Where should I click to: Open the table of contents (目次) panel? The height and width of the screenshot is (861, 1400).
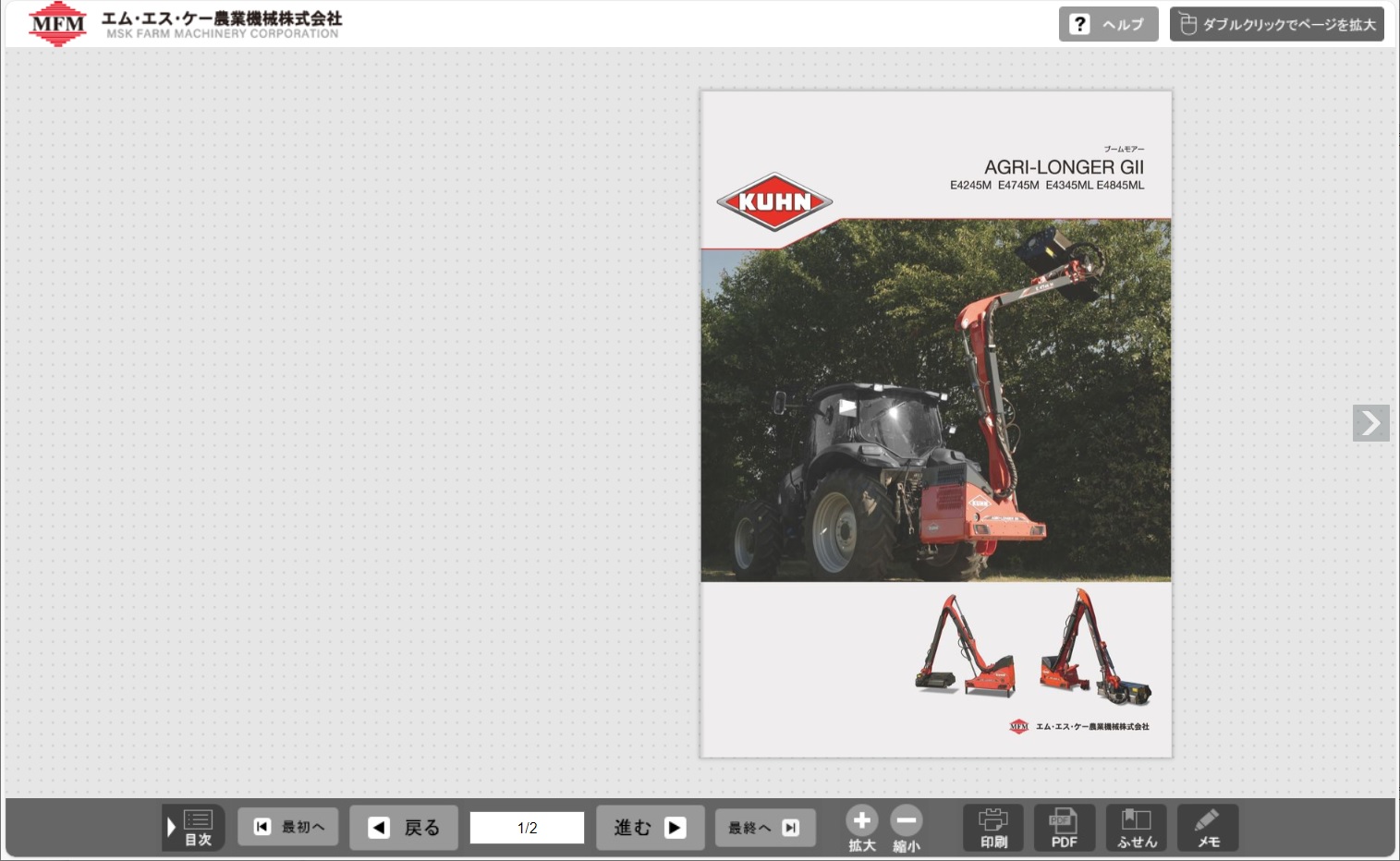pyautogui.click(x=193, y=828)
